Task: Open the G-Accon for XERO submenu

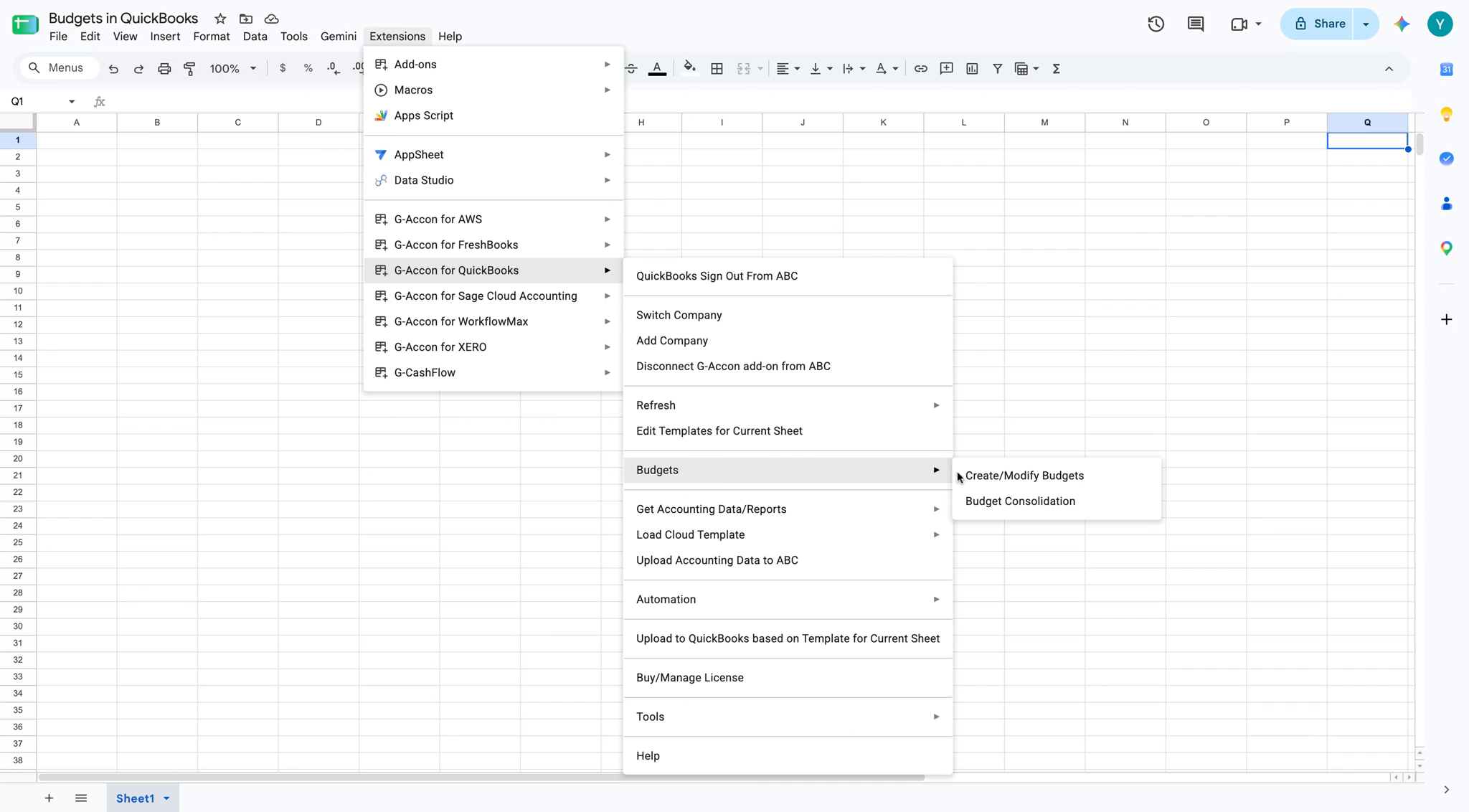Action: coord(493,347)
